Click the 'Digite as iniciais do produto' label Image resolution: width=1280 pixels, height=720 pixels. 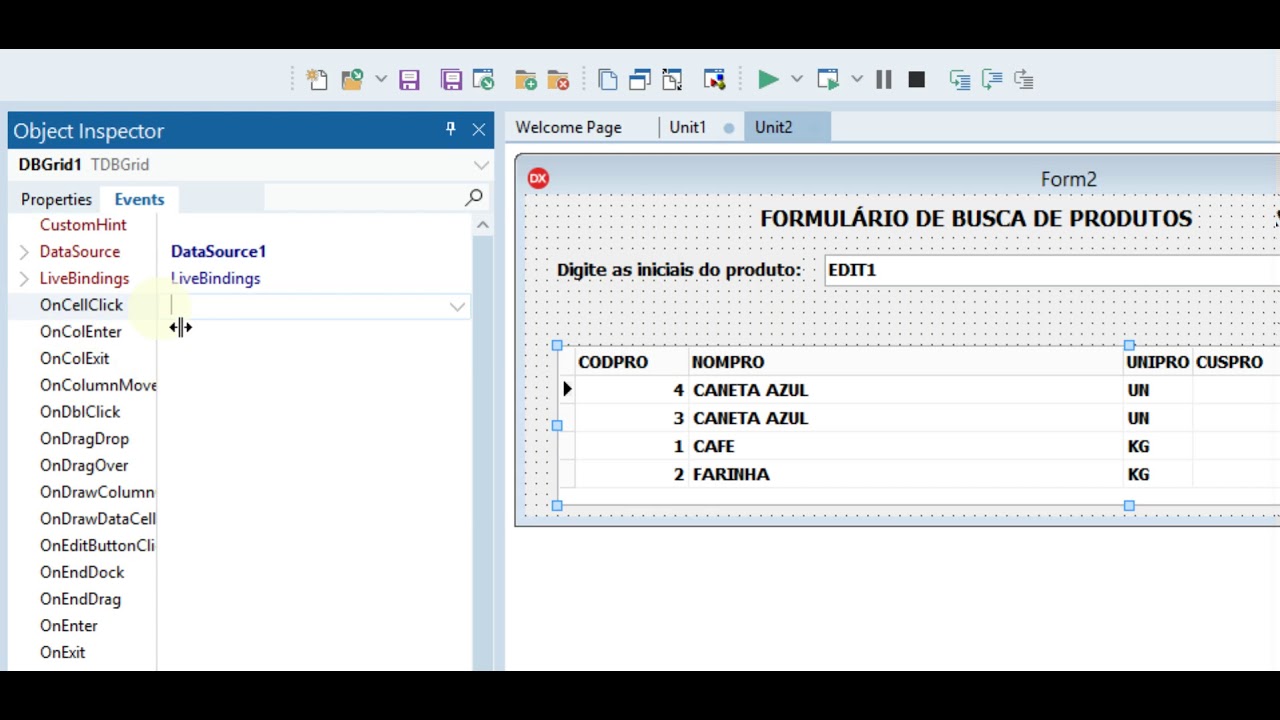679,270
